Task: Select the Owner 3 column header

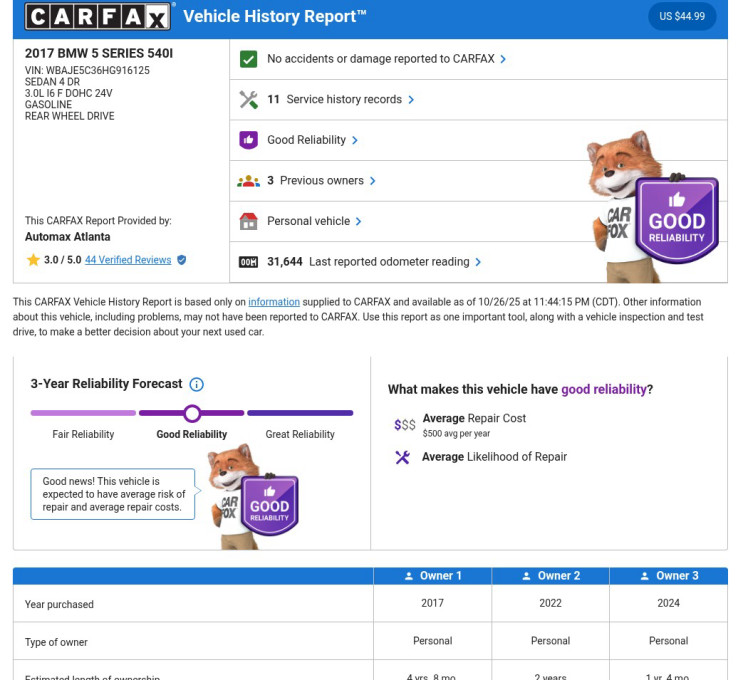Action: click(668, 576)
